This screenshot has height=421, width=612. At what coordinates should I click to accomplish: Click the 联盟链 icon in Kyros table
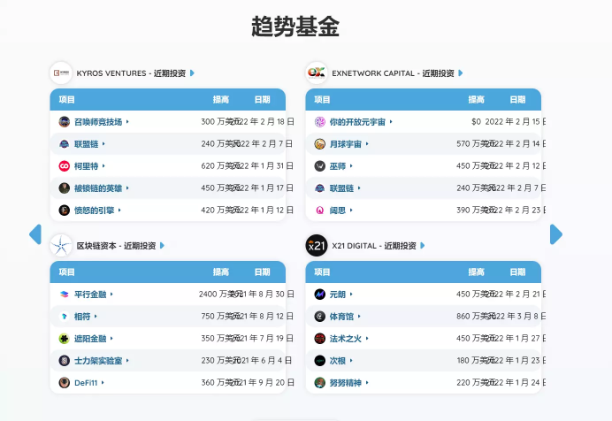64,144
